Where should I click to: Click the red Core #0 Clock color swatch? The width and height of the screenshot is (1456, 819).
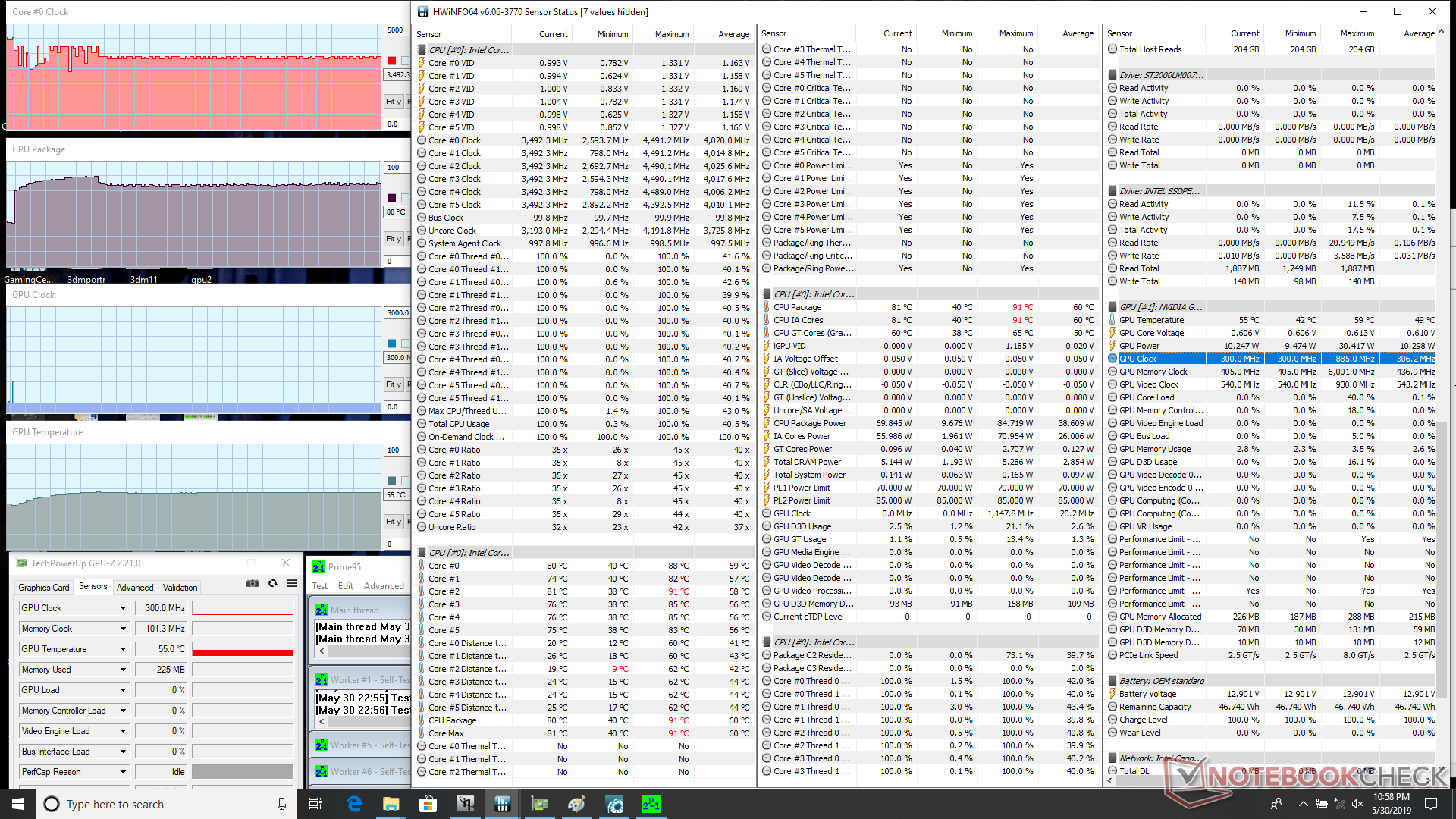click(392, 61)
